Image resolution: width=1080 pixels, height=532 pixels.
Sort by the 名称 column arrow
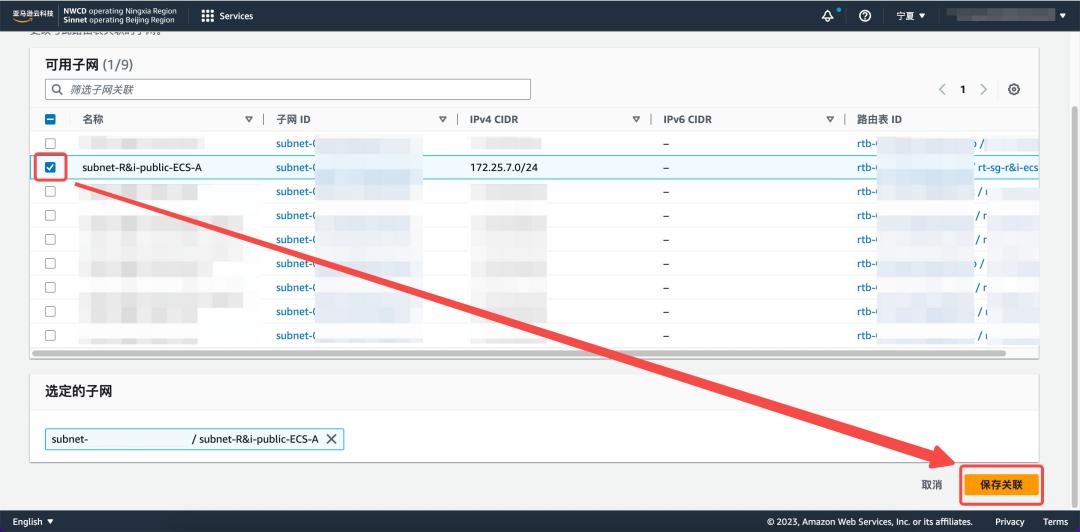pyautogui.click(x=249, y=119)
